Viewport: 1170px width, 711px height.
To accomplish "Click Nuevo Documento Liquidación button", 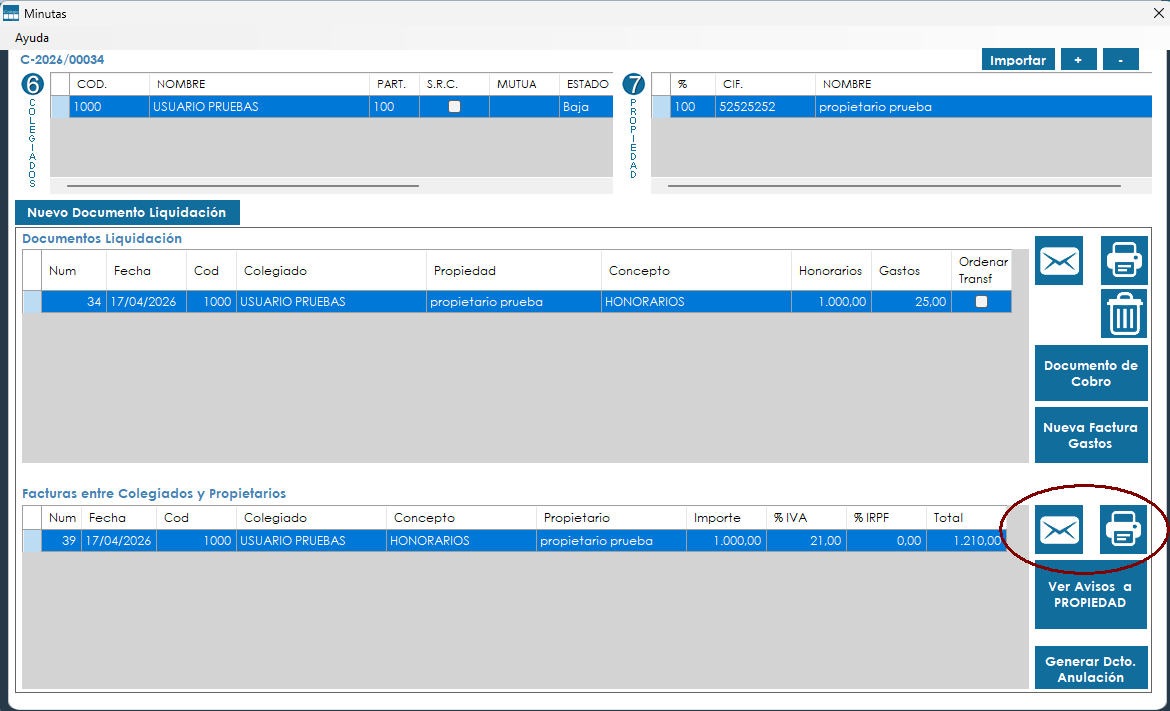I will coord(127,212).
